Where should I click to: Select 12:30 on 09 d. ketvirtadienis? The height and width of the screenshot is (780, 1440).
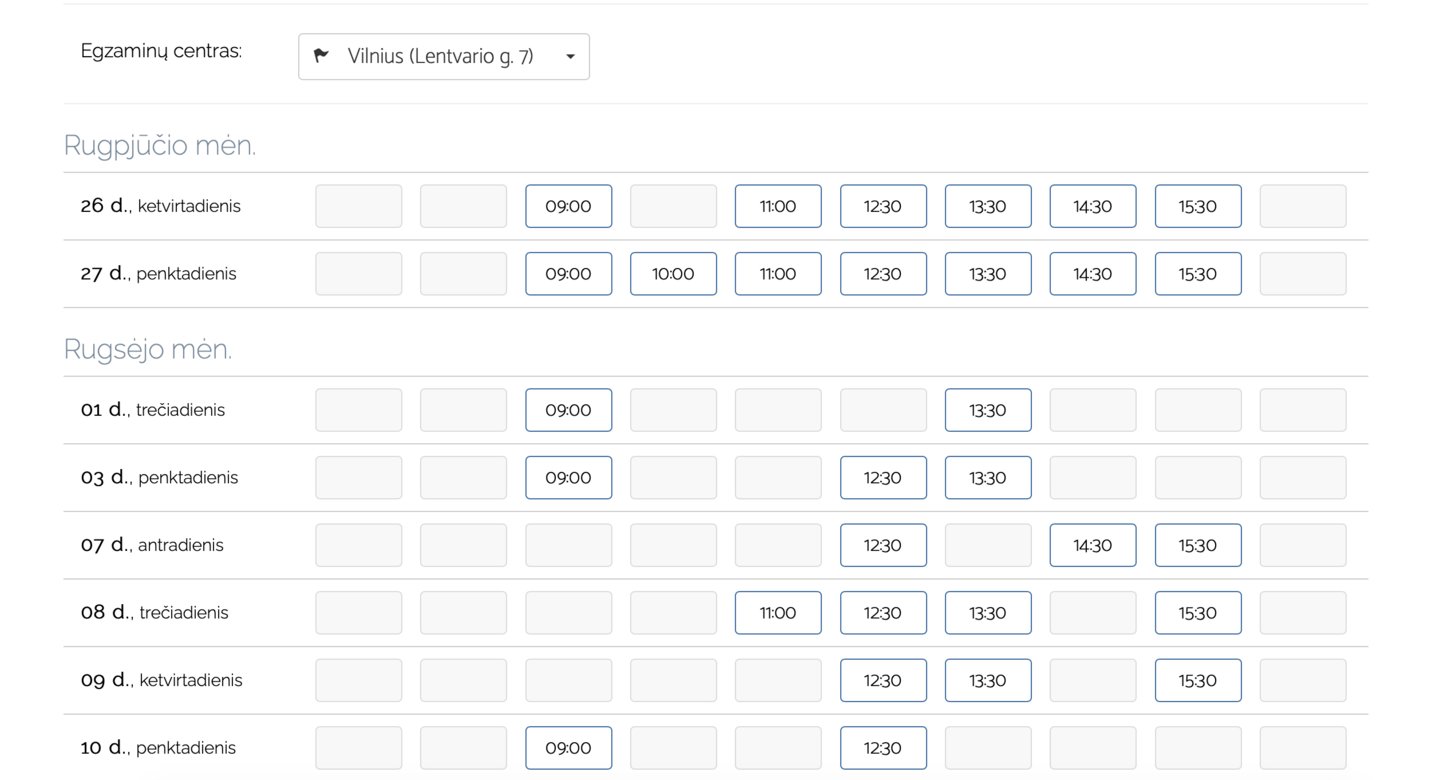883,681
